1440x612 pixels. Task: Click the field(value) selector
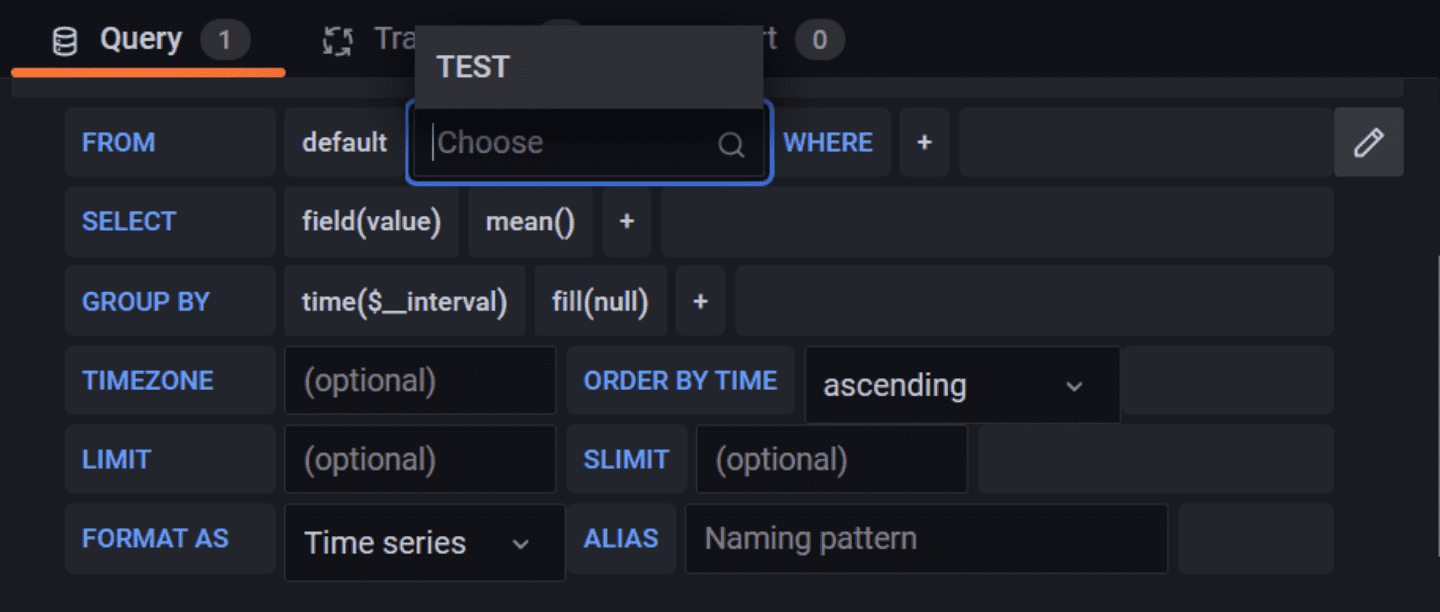(371, 221)
